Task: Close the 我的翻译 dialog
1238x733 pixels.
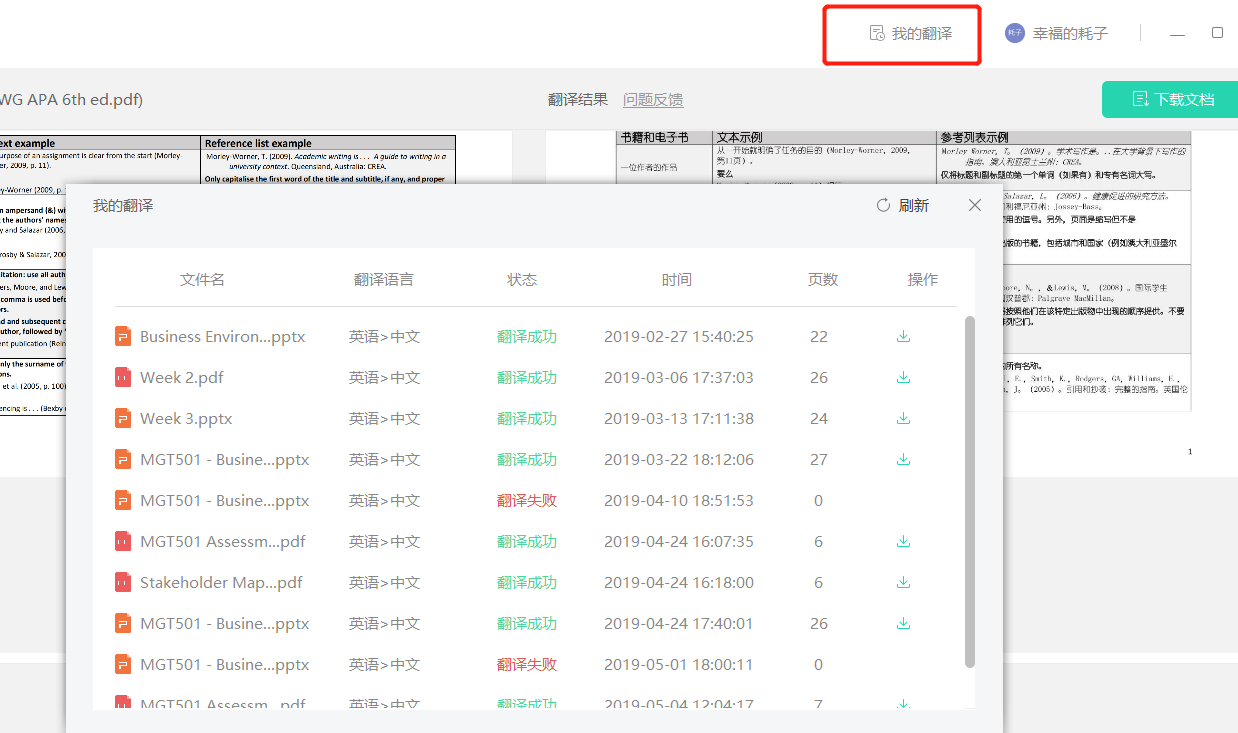Action: pyautogui.click(x=974, y=205)
